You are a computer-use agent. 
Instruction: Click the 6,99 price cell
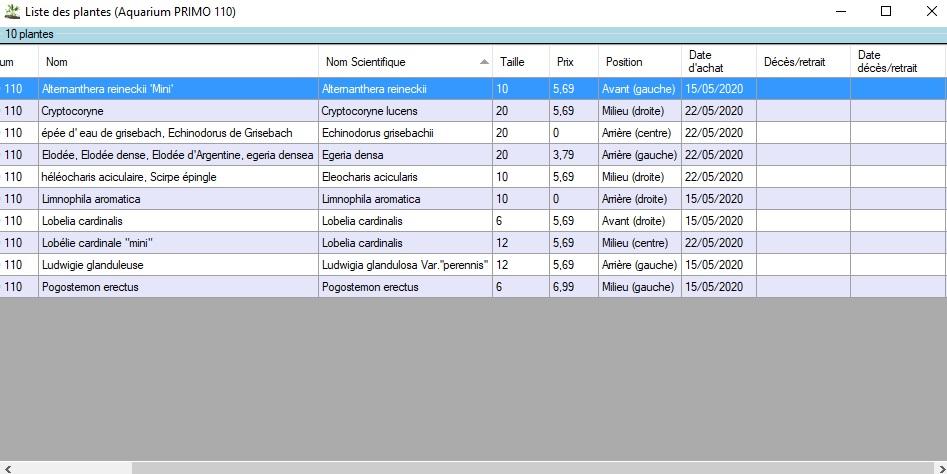(574, 287)
